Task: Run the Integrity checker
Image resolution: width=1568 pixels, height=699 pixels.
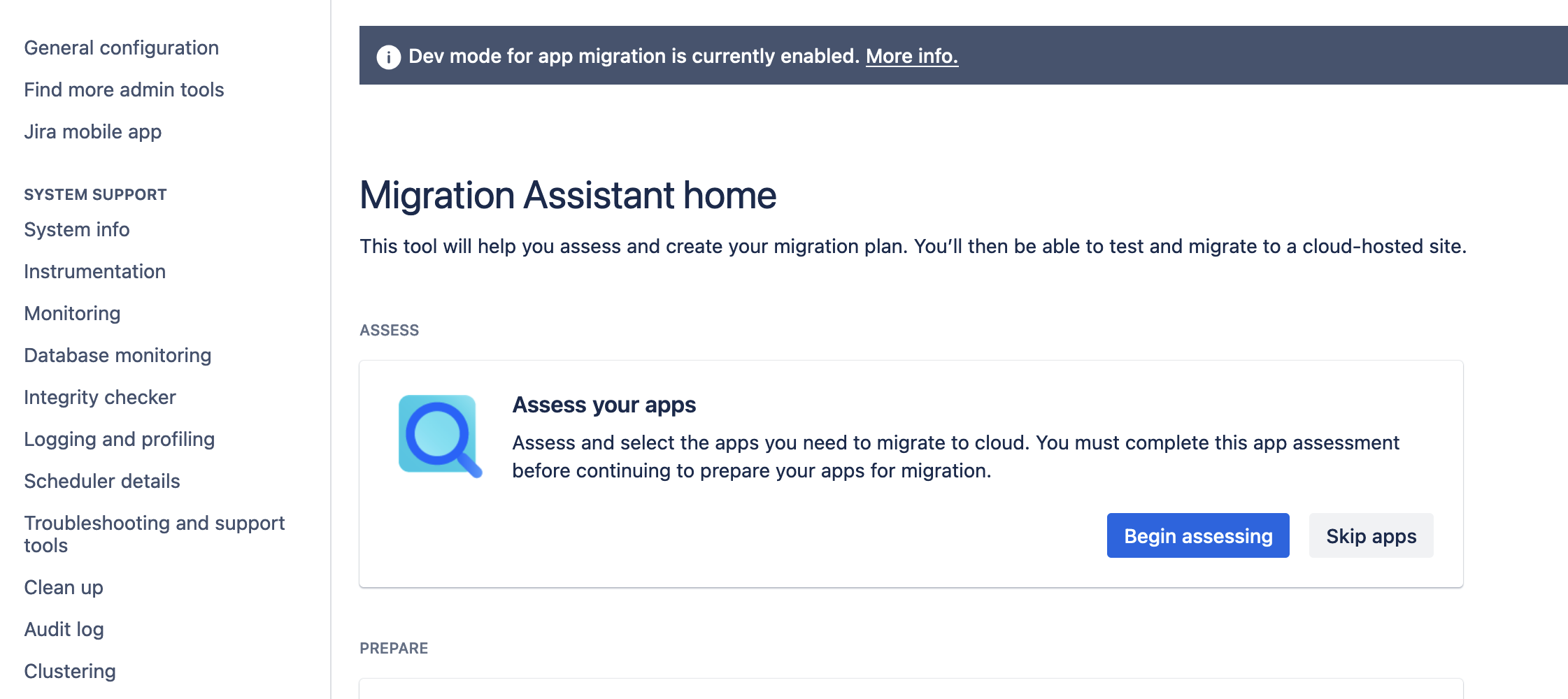Action: (99, 397)
